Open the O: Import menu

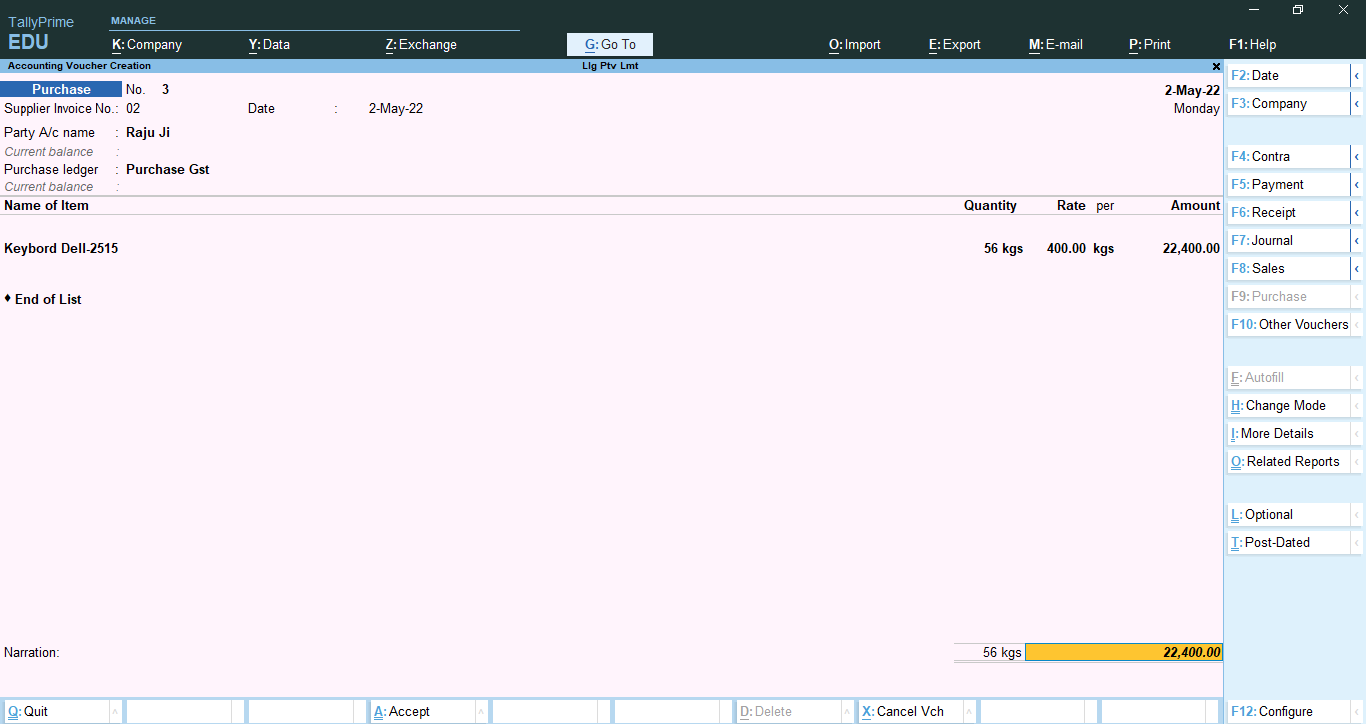tap(855, 44)
